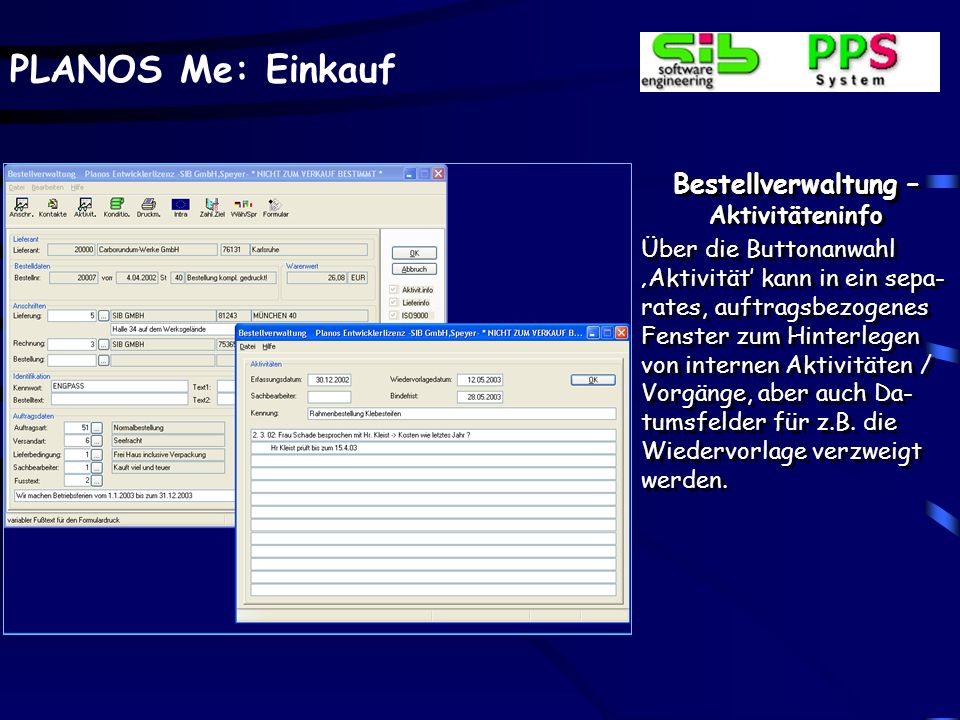The width and height of the screenshot is (960, 720).
Task: Minimize the Aktivitäten window
Action: point(593,332)
